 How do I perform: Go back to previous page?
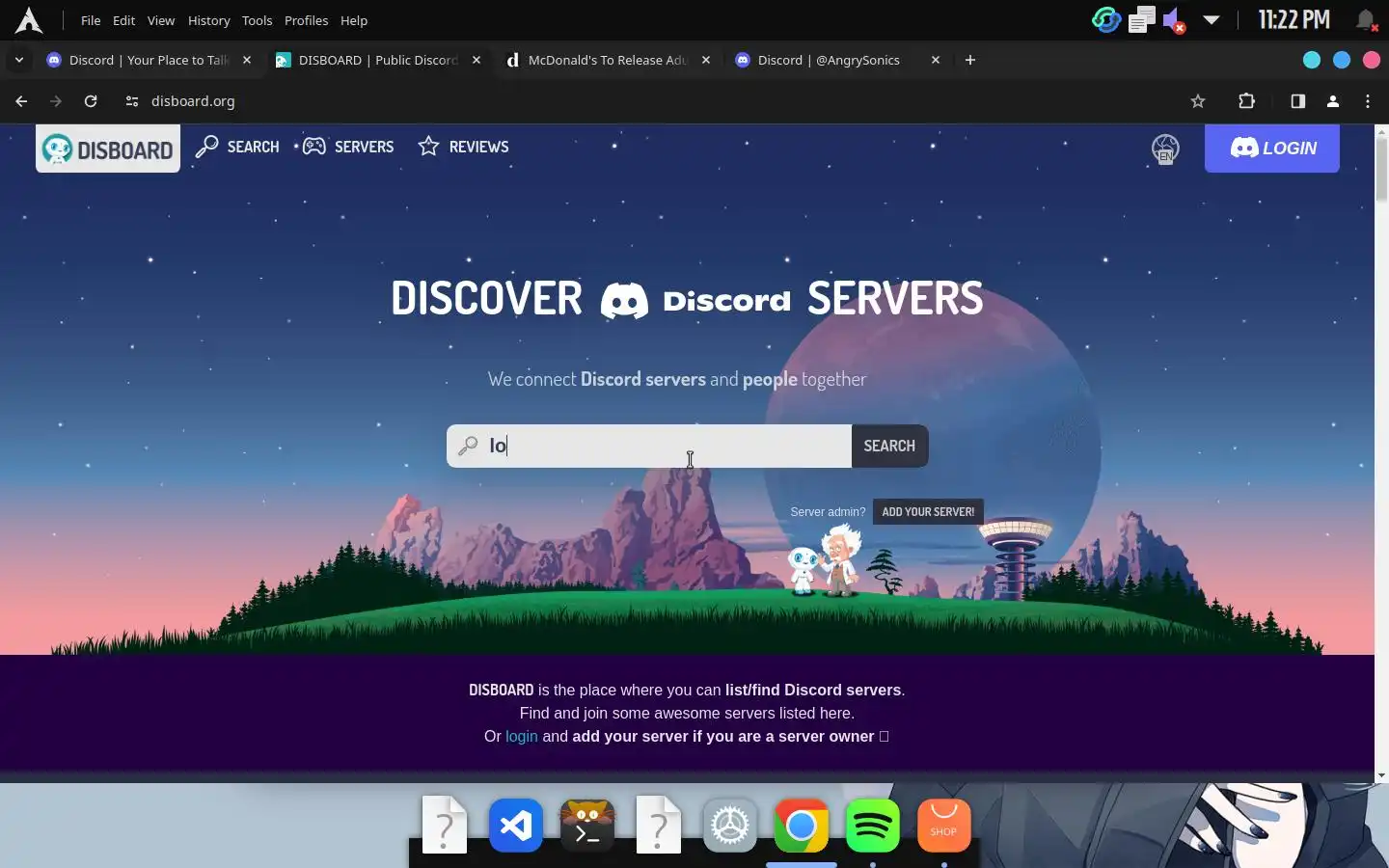(21, 101)
